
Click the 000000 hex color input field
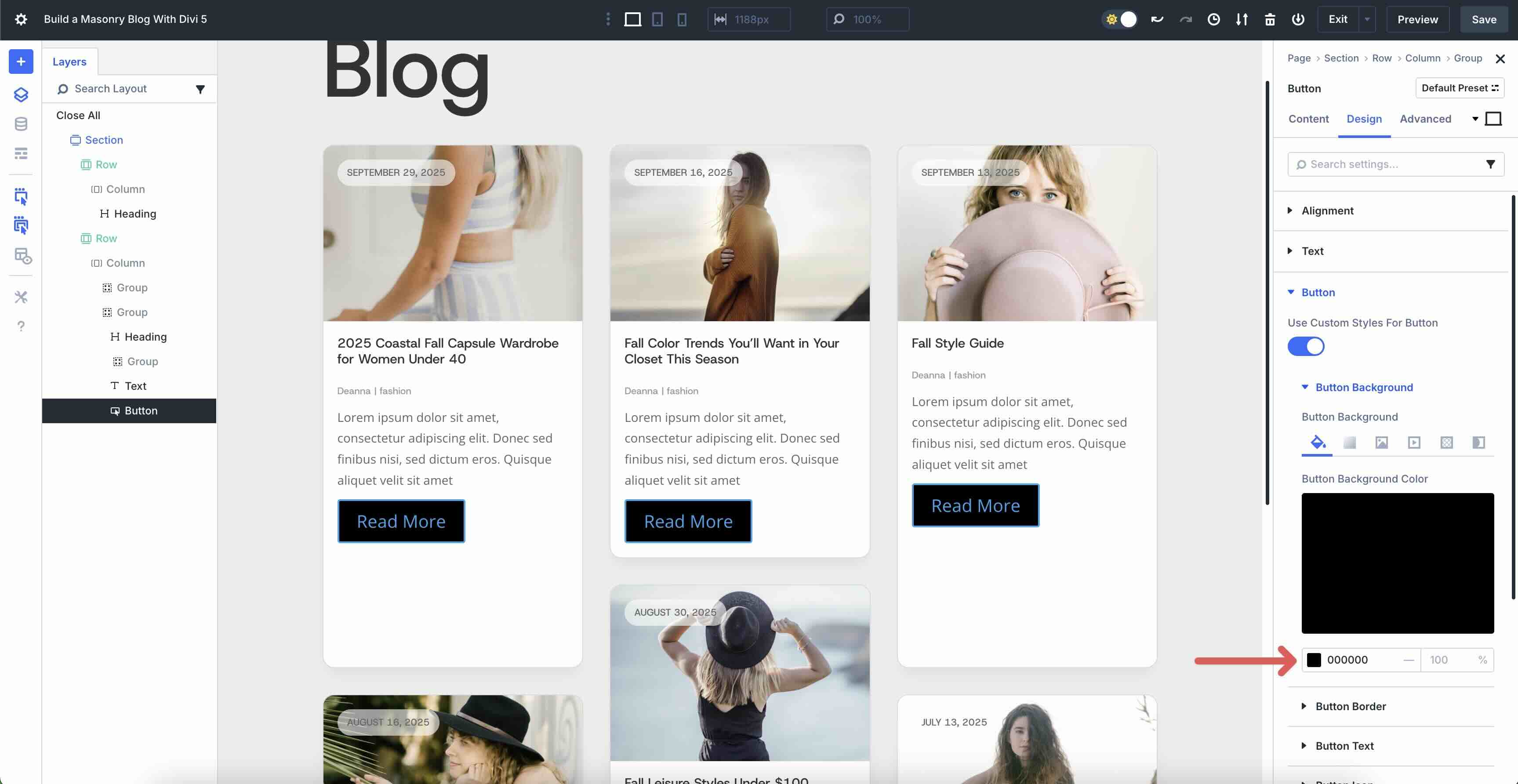(x=1355, y=660)
